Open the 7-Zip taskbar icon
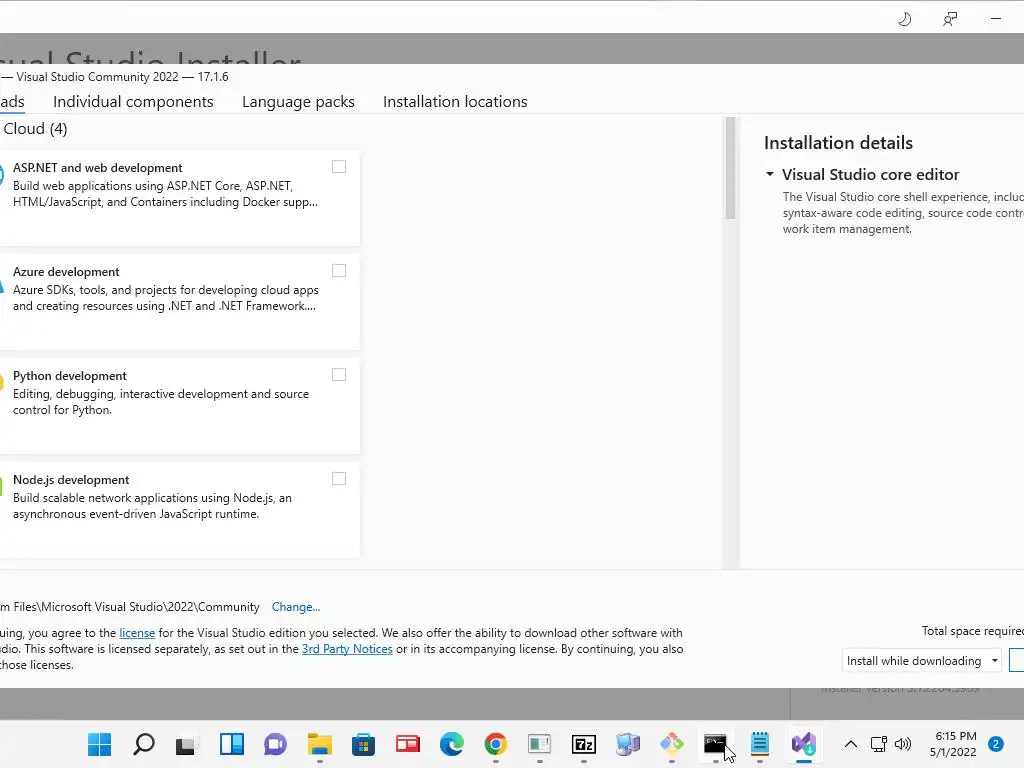Screen dimensions: 1024x768 pos(584,744)
